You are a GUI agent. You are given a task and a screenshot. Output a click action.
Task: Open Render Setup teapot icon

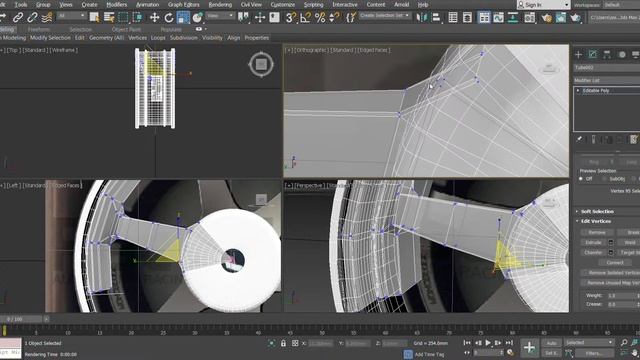[546, 17]
